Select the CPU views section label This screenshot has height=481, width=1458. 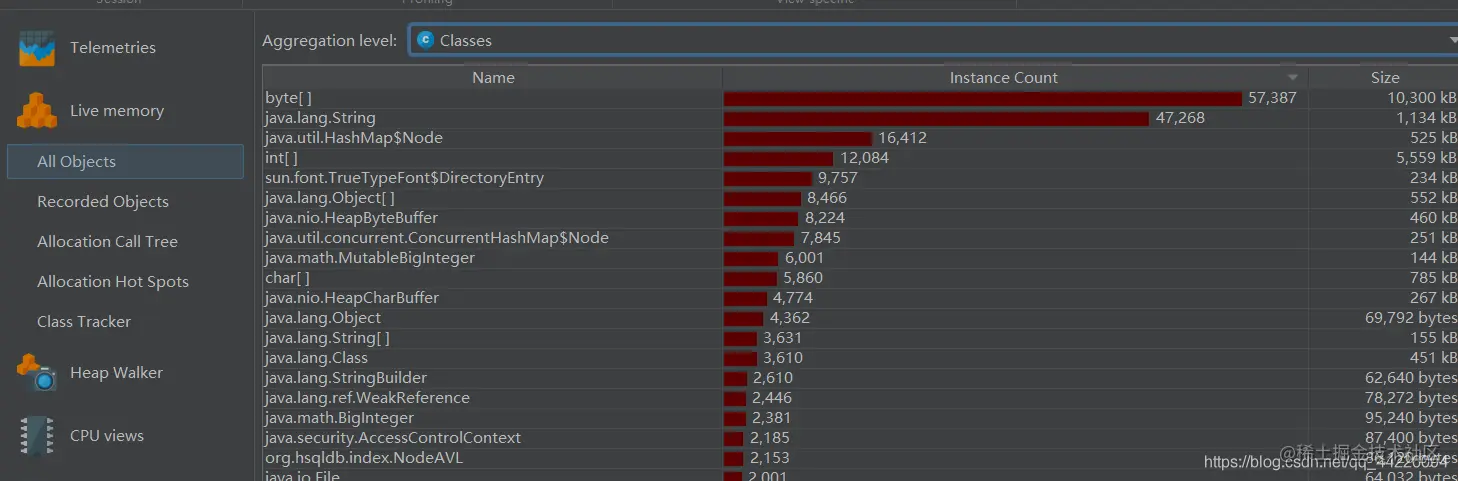tap(107, 436)
